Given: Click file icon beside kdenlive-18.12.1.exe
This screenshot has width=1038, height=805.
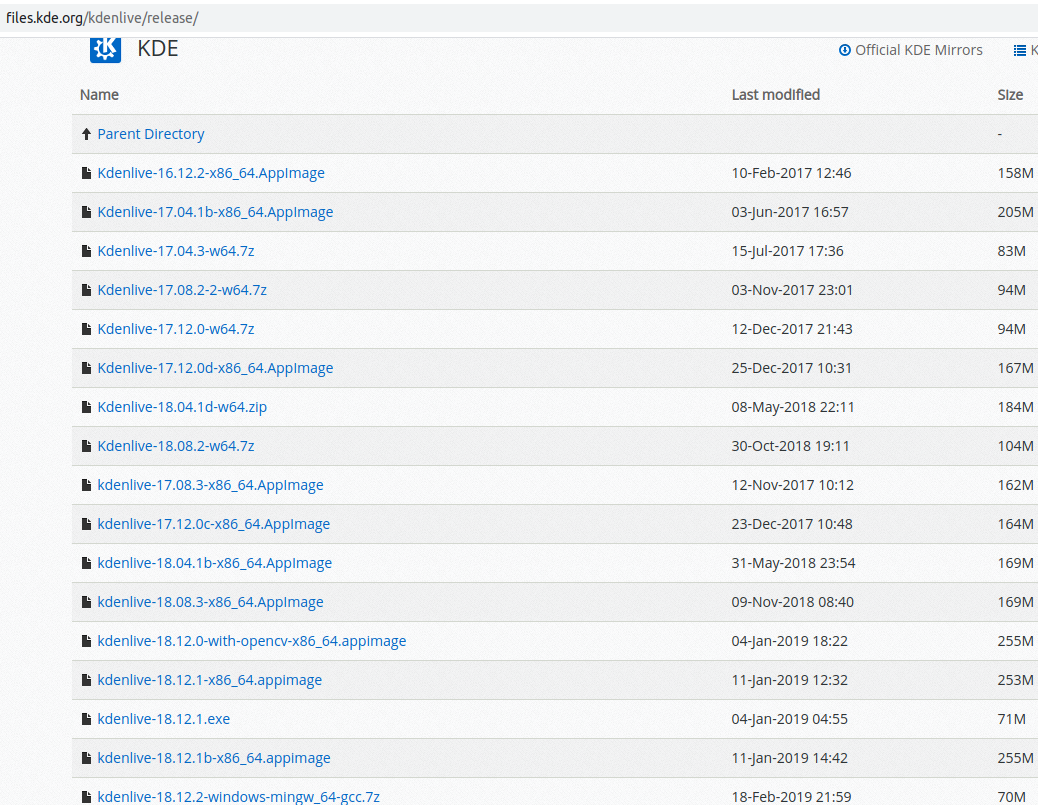Looking at the screenshot, I should 86,720.
